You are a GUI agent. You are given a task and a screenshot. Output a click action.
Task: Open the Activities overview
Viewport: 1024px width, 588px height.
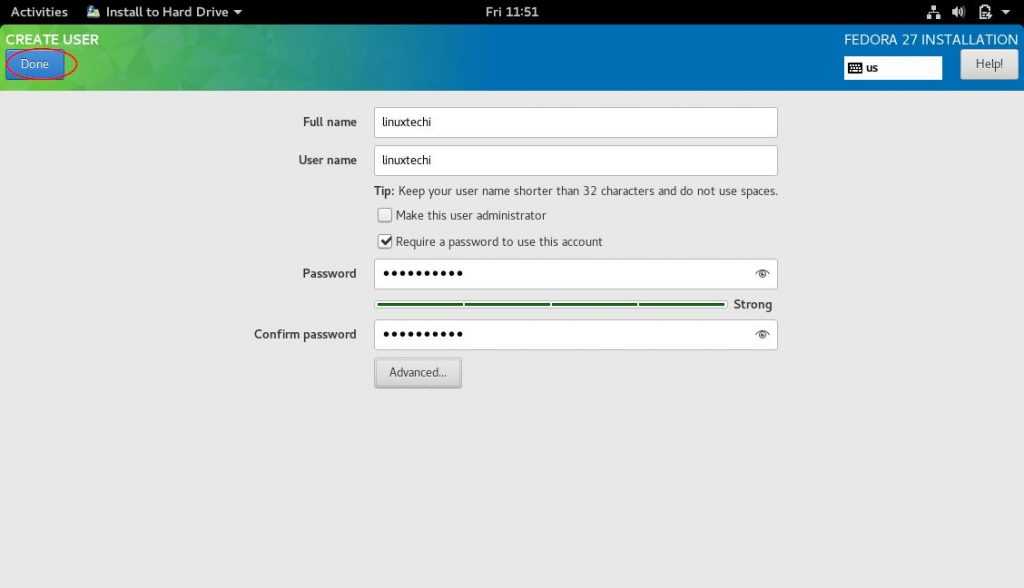39,12
